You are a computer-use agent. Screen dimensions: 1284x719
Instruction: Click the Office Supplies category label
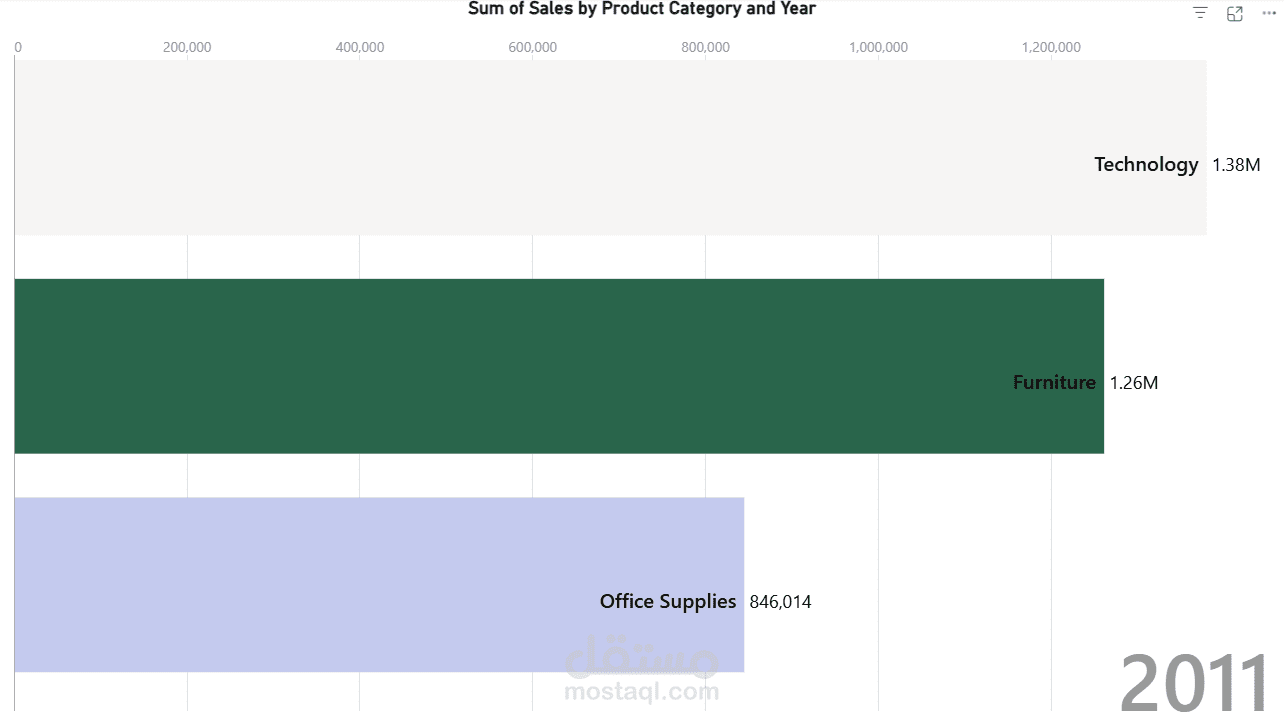click(668, 602)
